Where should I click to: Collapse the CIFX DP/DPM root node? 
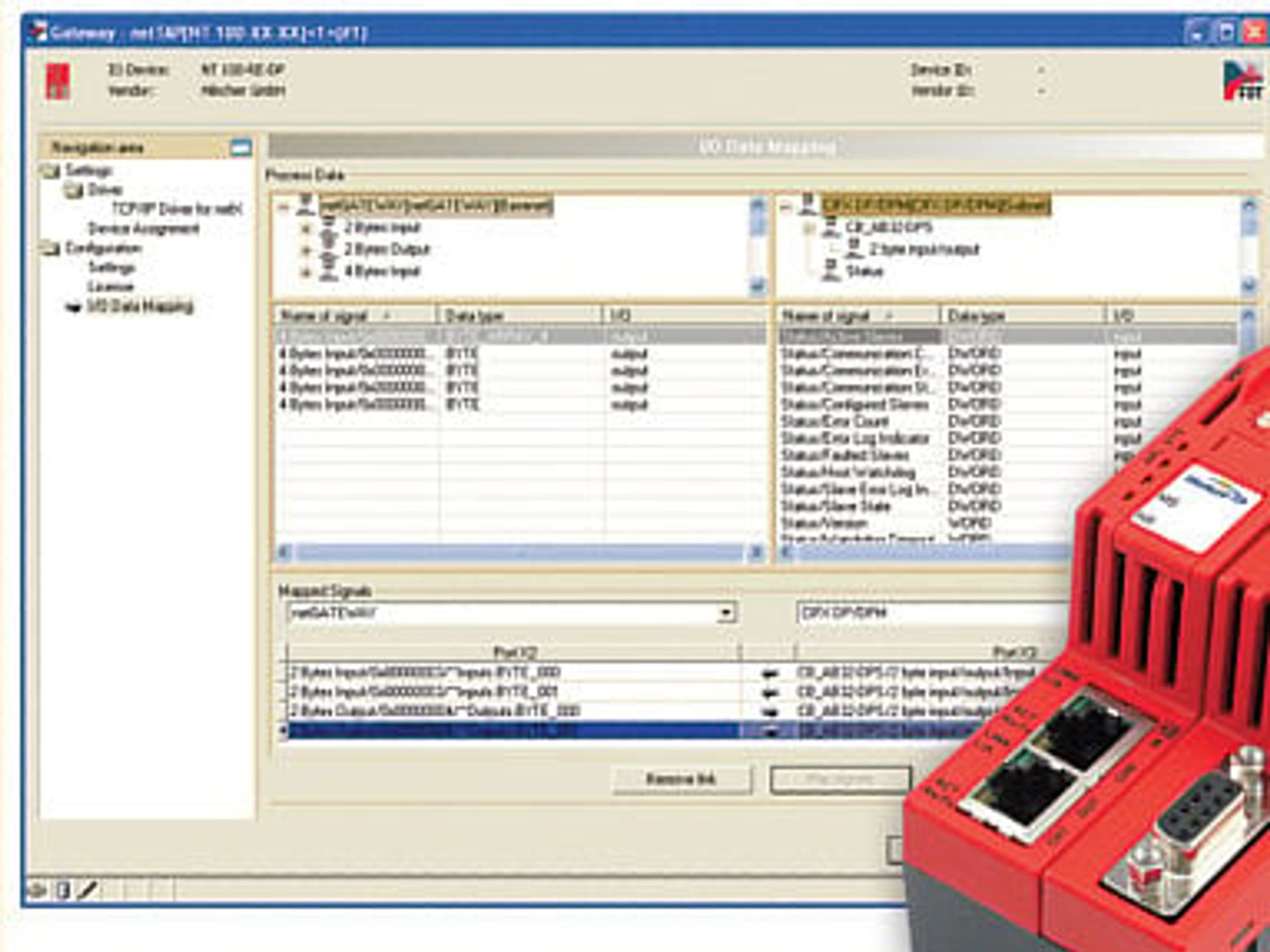click(785, 207)
